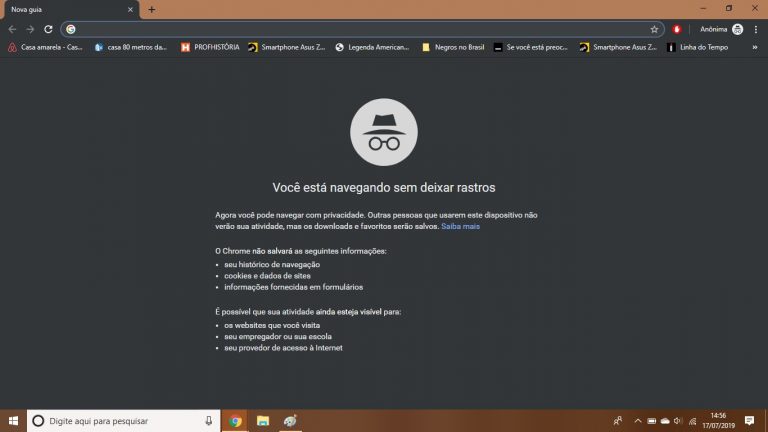Click the People icon in system tray
Image resolution: width=768 pixels, height=432 pixels.
(x=618, y=421)
